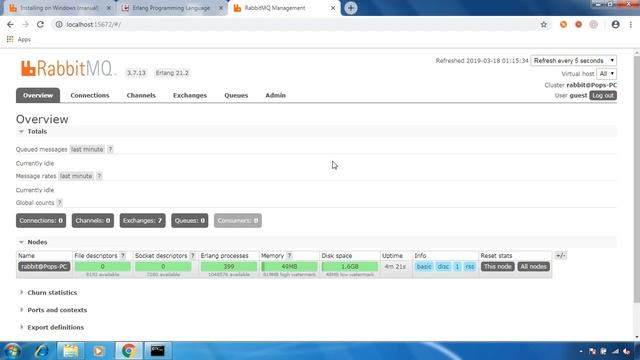
Task: Bookmark this page with the star icon
Action: [x=544, y=24]
